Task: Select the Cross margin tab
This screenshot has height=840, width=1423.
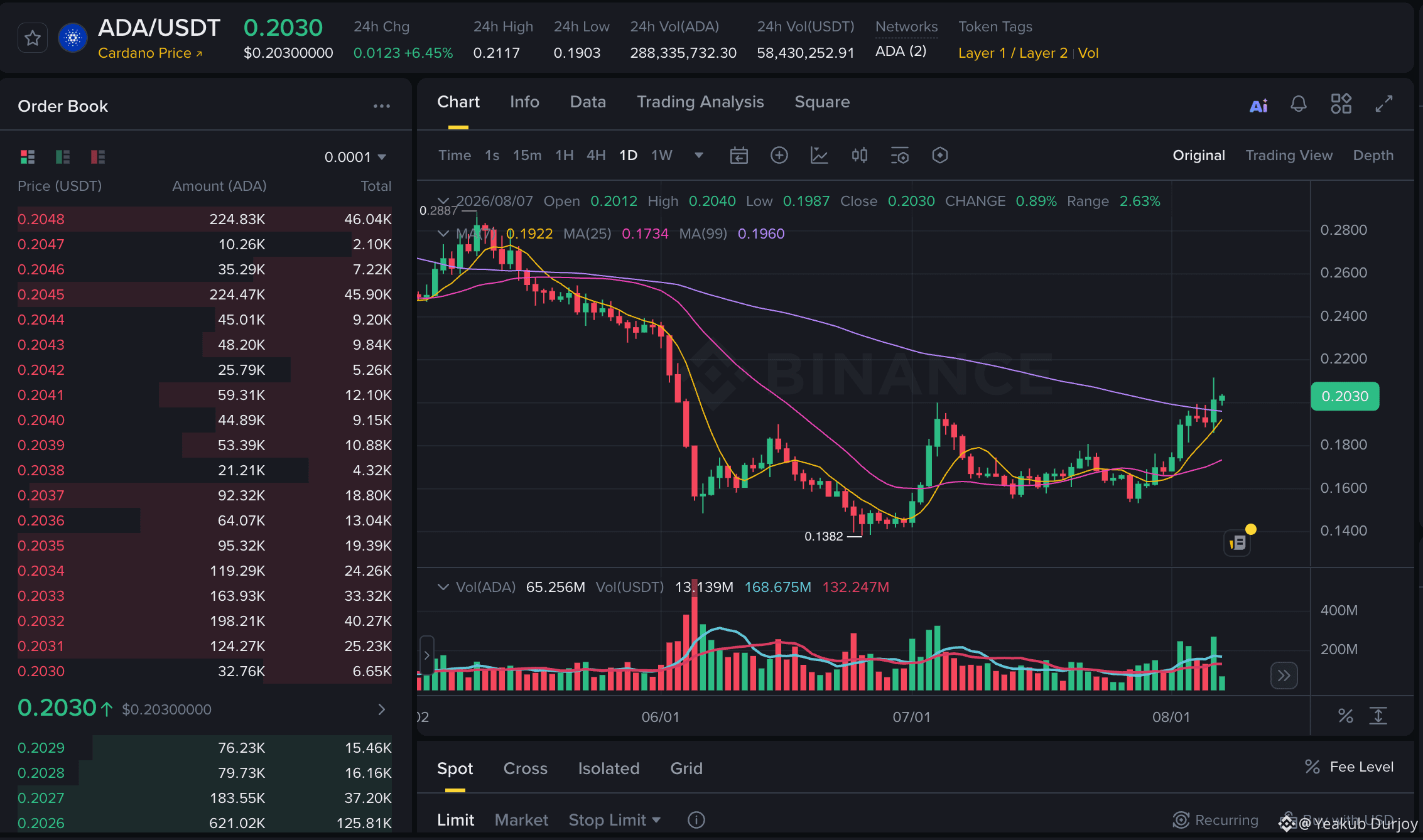Action: click(x=526, y=768)
